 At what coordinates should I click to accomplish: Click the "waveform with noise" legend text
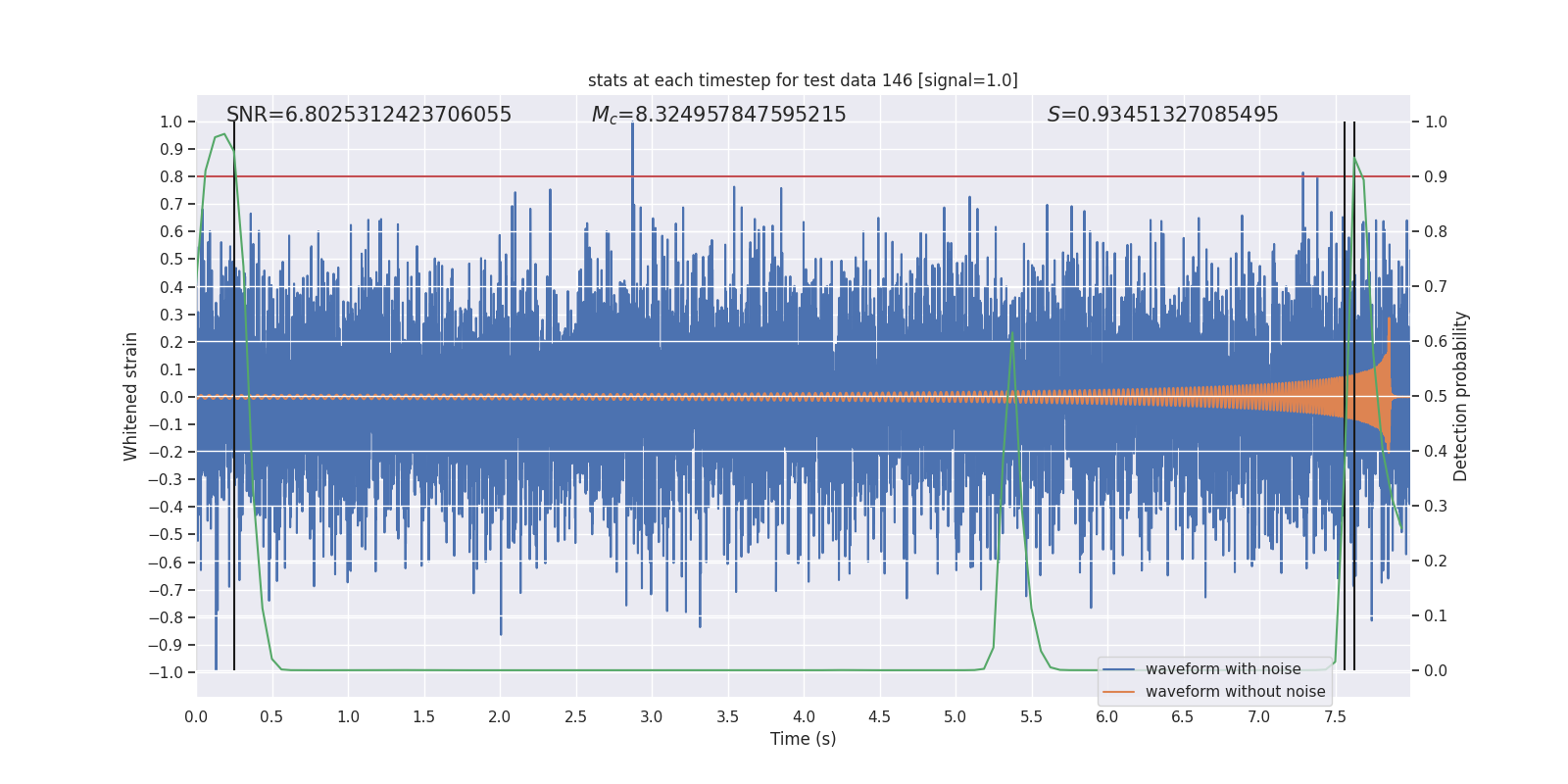pos(1223,669)
